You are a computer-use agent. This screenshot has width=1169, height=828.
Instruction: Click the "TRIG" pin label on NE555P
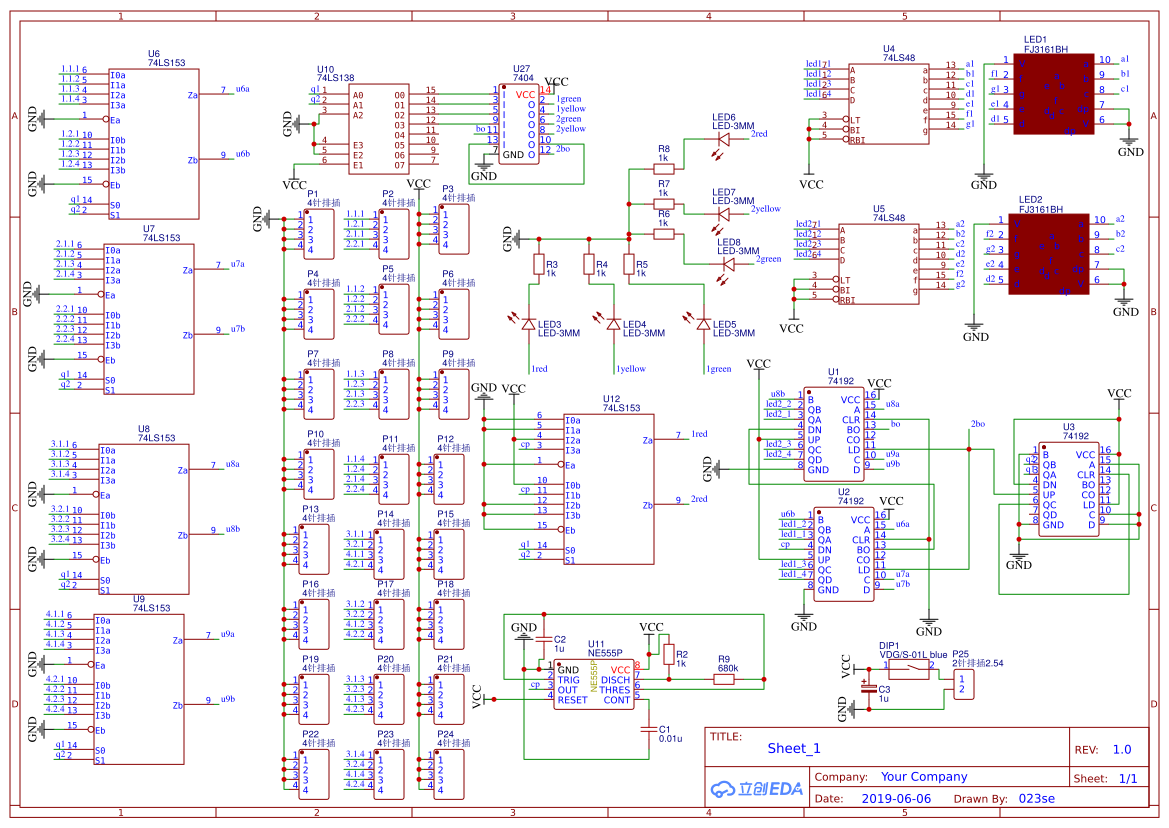coord(569,680)
